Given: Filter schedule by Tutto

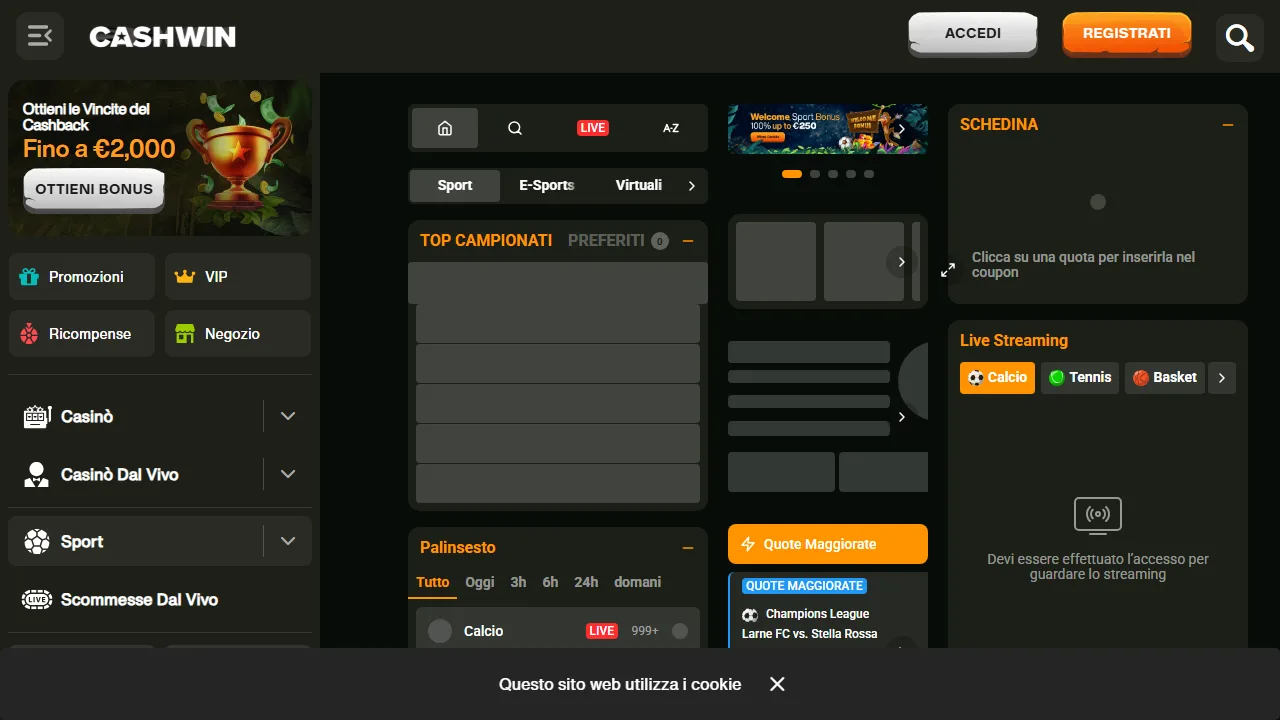Looking at the screenshot, I should pos(433,582).
